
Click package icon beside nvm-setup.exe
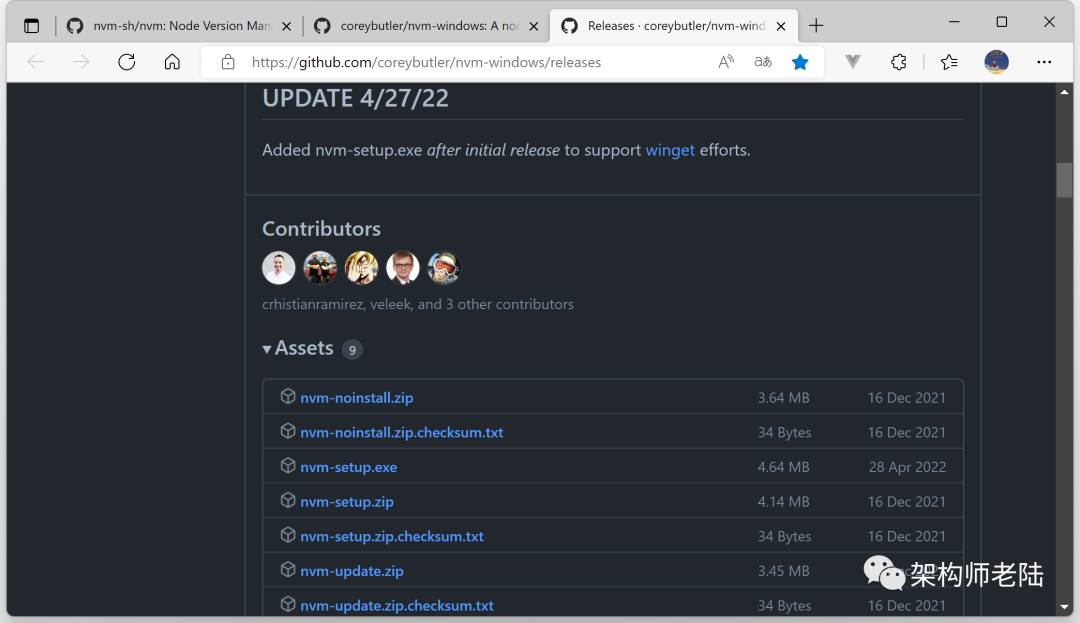coord(288,465)
